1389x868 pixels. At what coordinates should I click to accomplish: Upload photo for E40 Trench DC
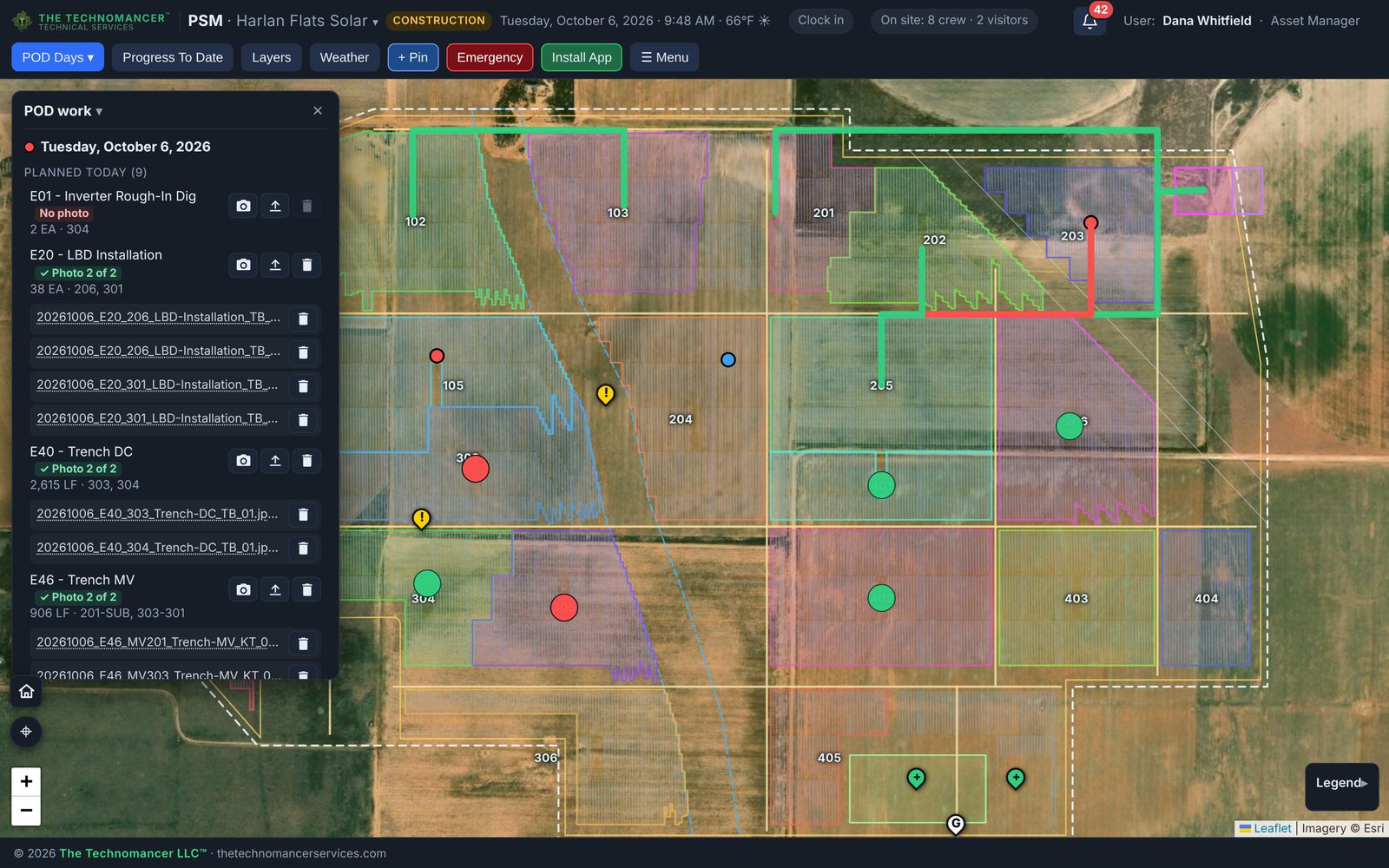pos(275,461)
